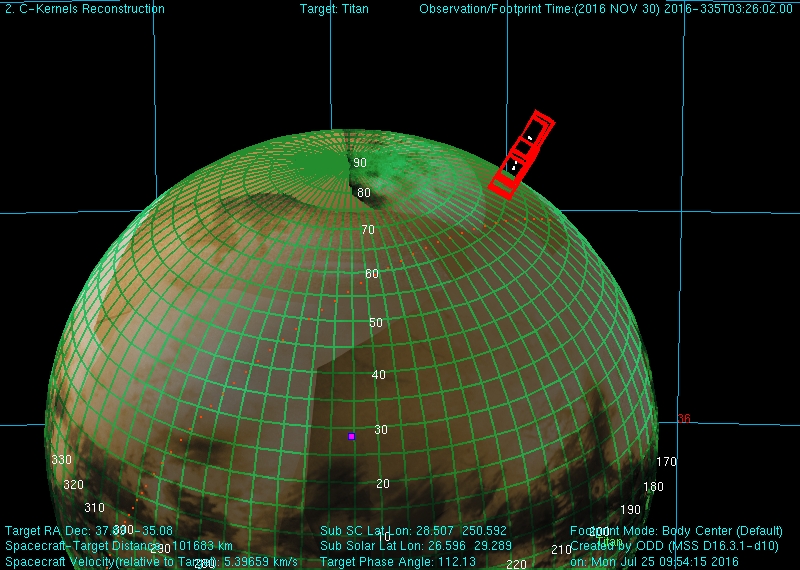Click the latitude label 50
The image size is (800, 570).
coord(376,323)
